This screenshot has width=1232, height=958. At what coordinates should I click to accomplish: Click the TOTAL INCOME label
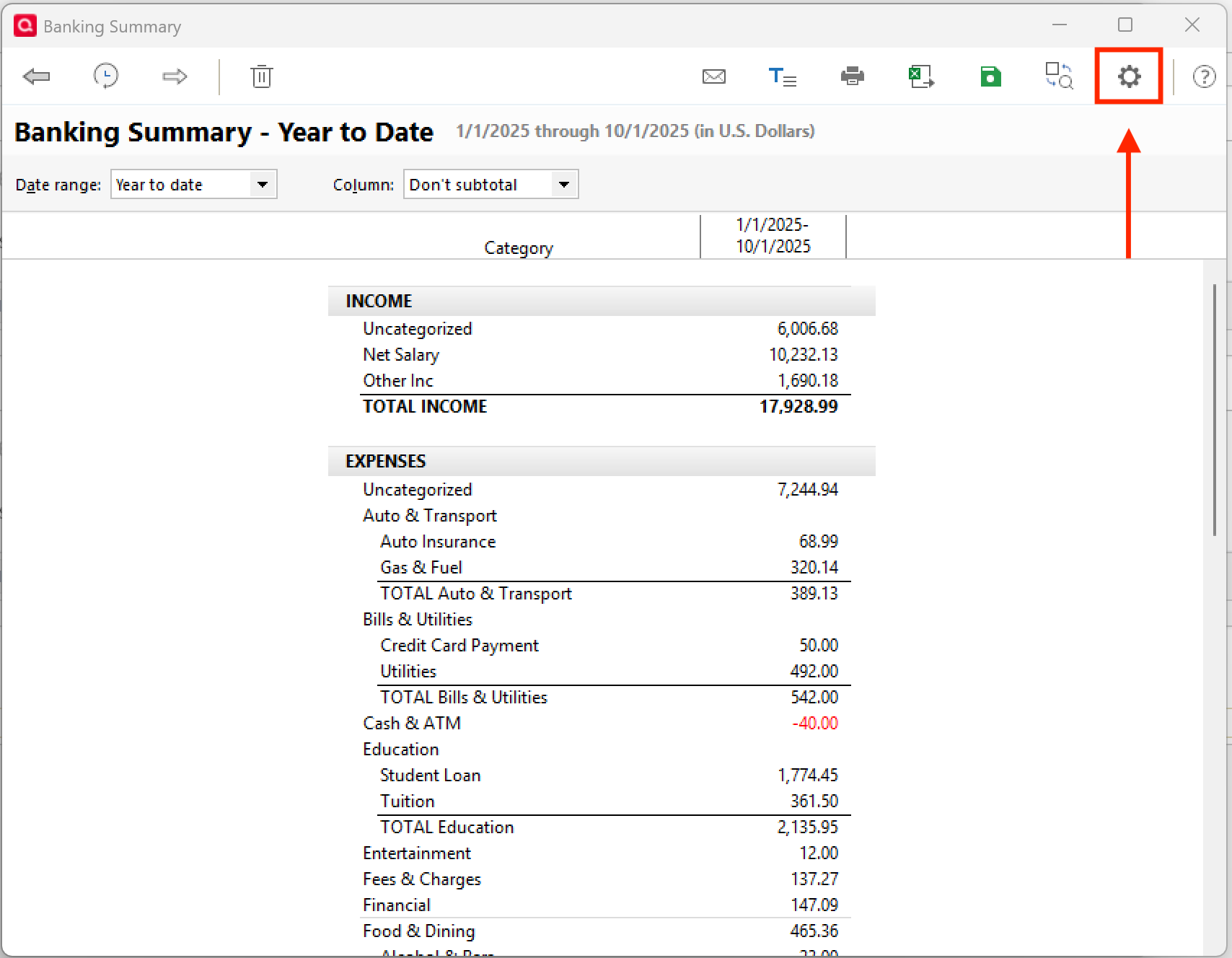point(425,407)
